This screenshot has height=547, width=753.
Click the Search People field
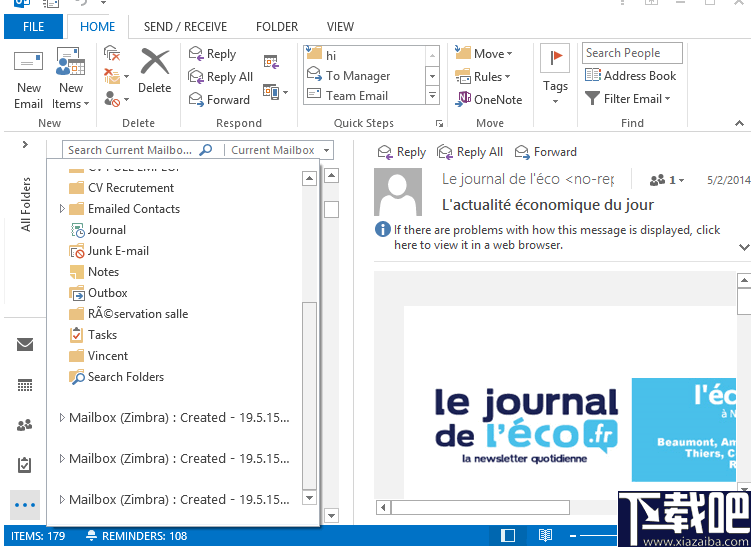point(632,53)
